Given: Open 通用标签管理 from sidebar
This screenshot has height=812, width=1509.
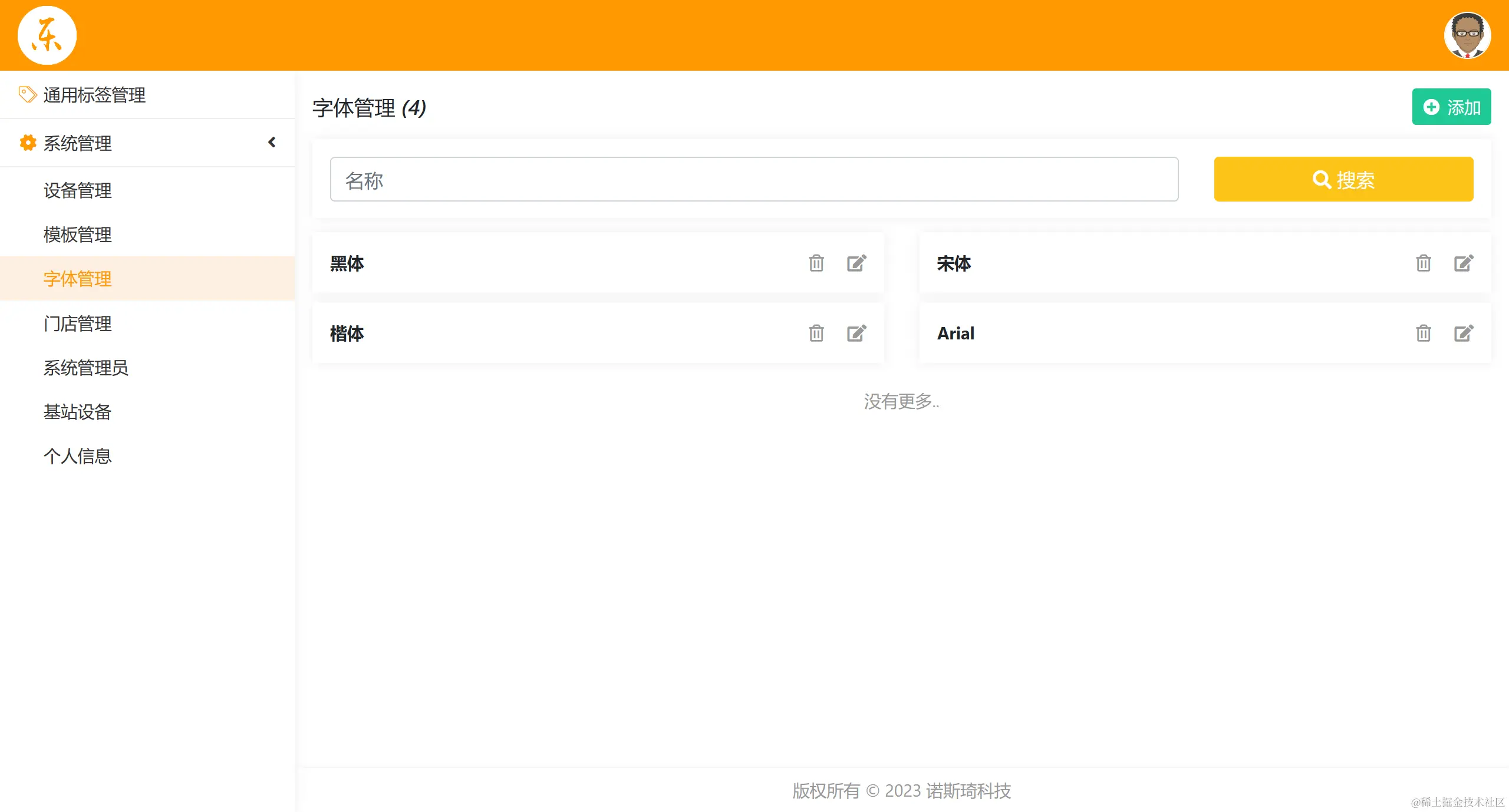Looking at the screenshot, I should (x=94, y=95).
